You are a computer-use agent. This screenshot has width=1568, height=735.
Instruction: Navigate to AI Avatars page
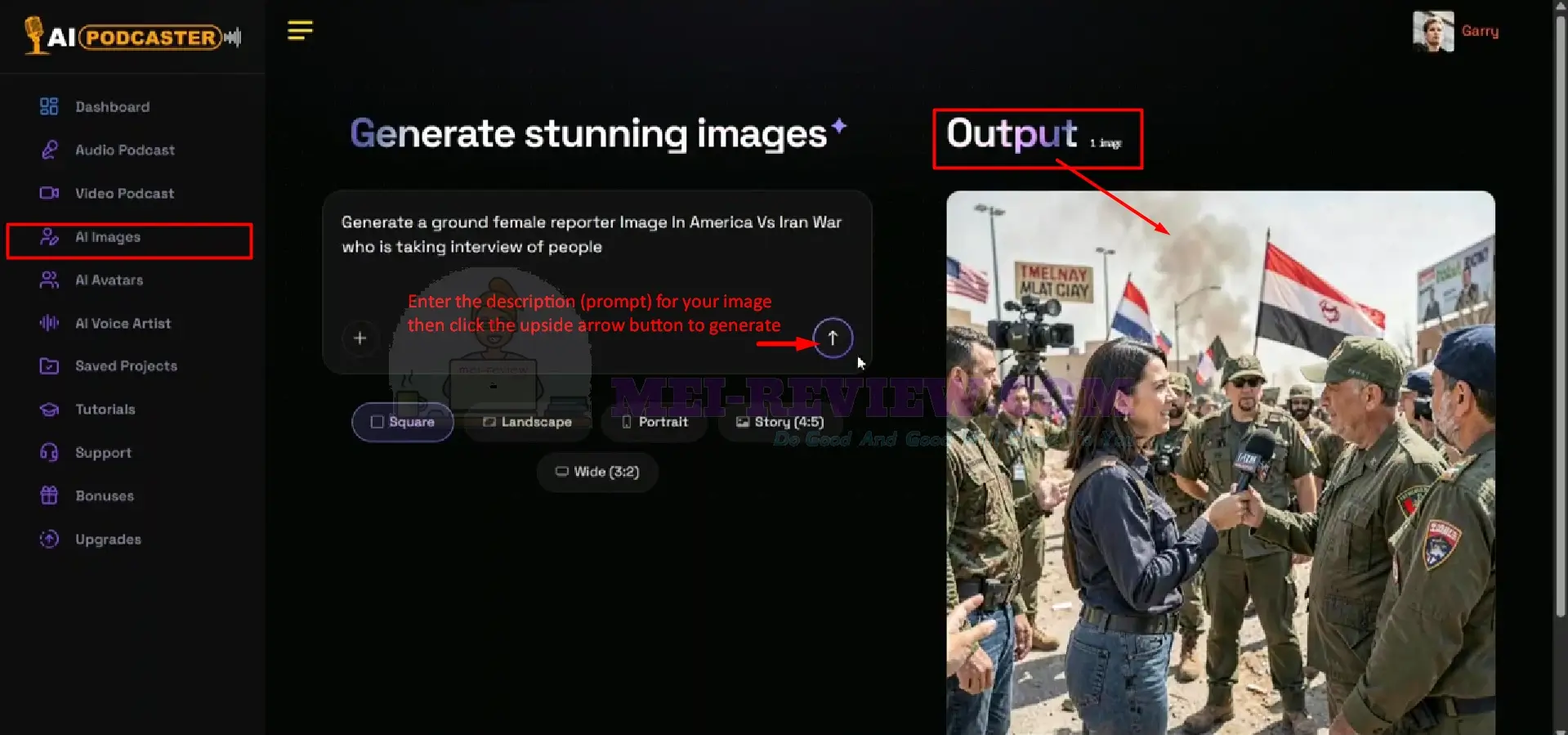[x=109, y=280]
